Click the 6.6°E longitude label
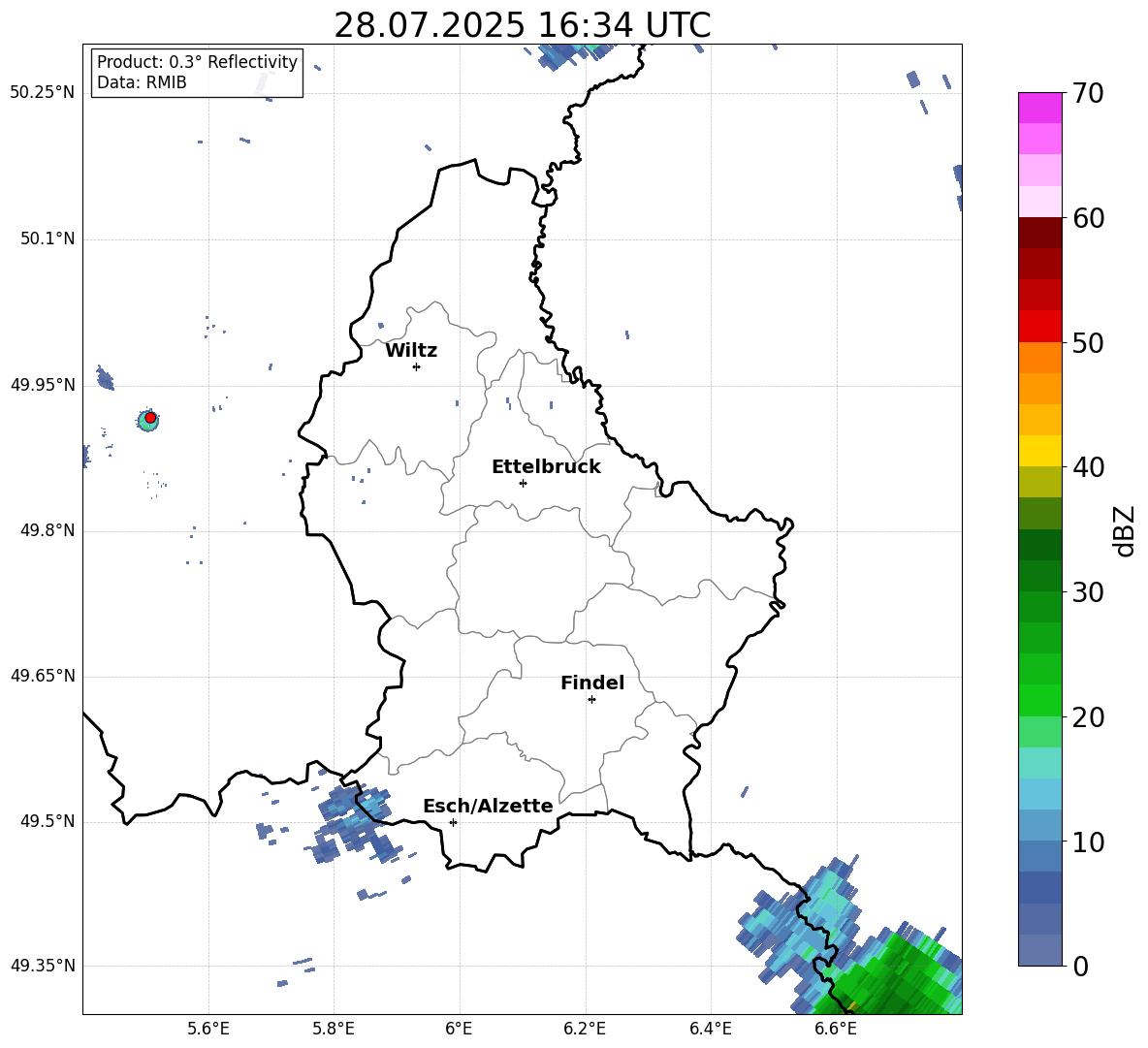This screenshot has width=1148, height=1048. click(x=836, y=1029)
